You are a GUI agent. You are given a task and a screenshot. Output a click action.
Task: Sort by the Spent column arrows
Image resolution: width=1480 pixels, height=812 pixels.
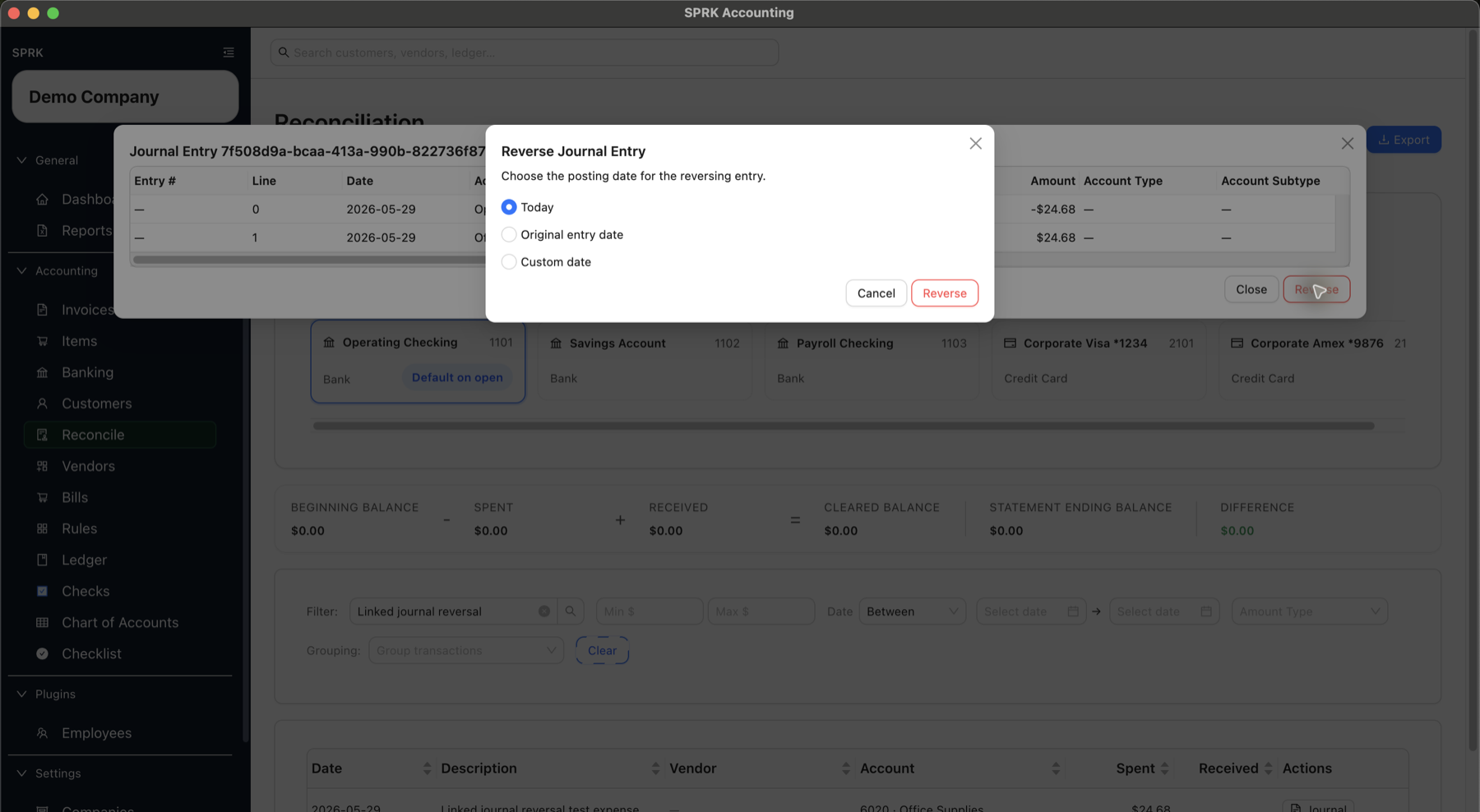[x=1164, y=768]
